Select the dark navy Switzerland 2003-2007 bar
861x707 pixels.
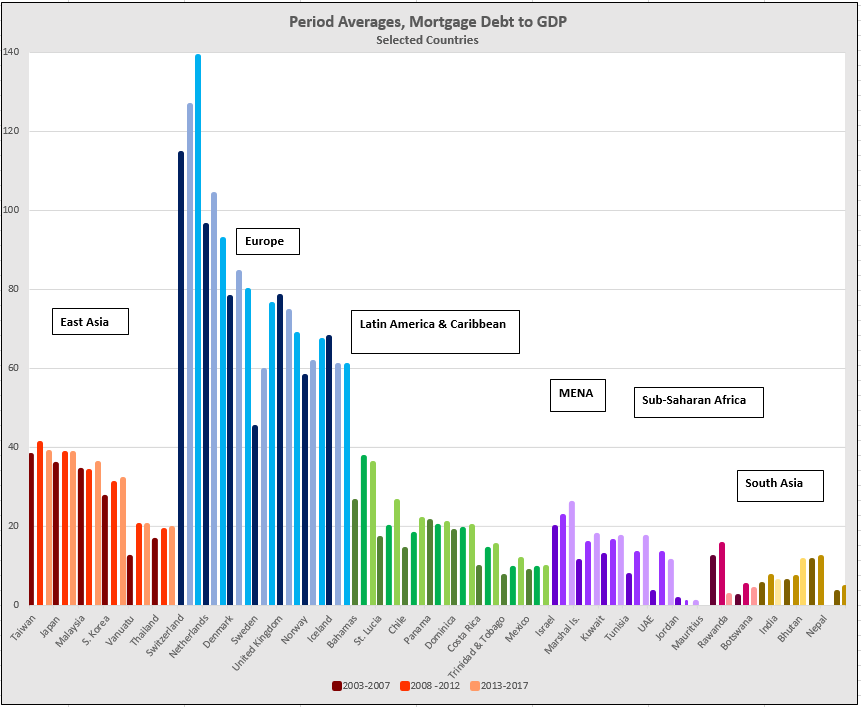(181, 378)
